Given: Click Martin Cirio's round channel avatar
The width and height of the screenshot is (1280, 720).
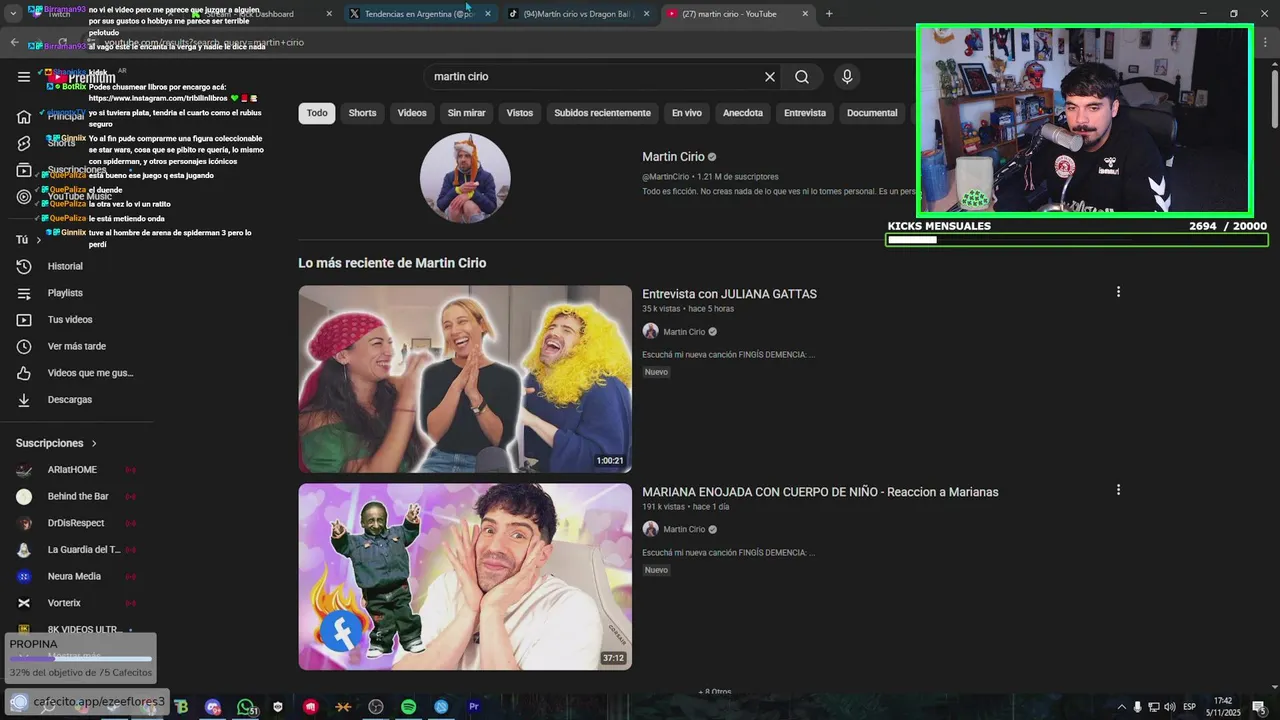Looking at the screenshot, I should coord(465,178).
